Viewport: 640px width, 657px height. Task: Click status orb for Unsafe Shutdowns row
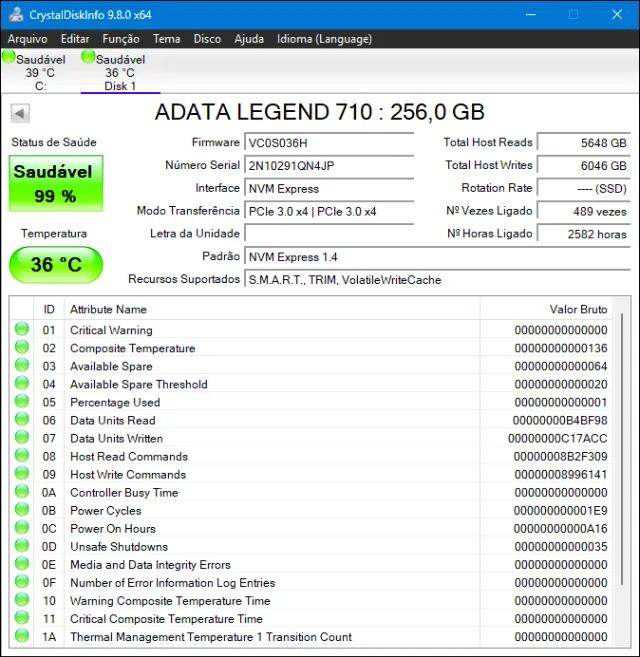22,546
